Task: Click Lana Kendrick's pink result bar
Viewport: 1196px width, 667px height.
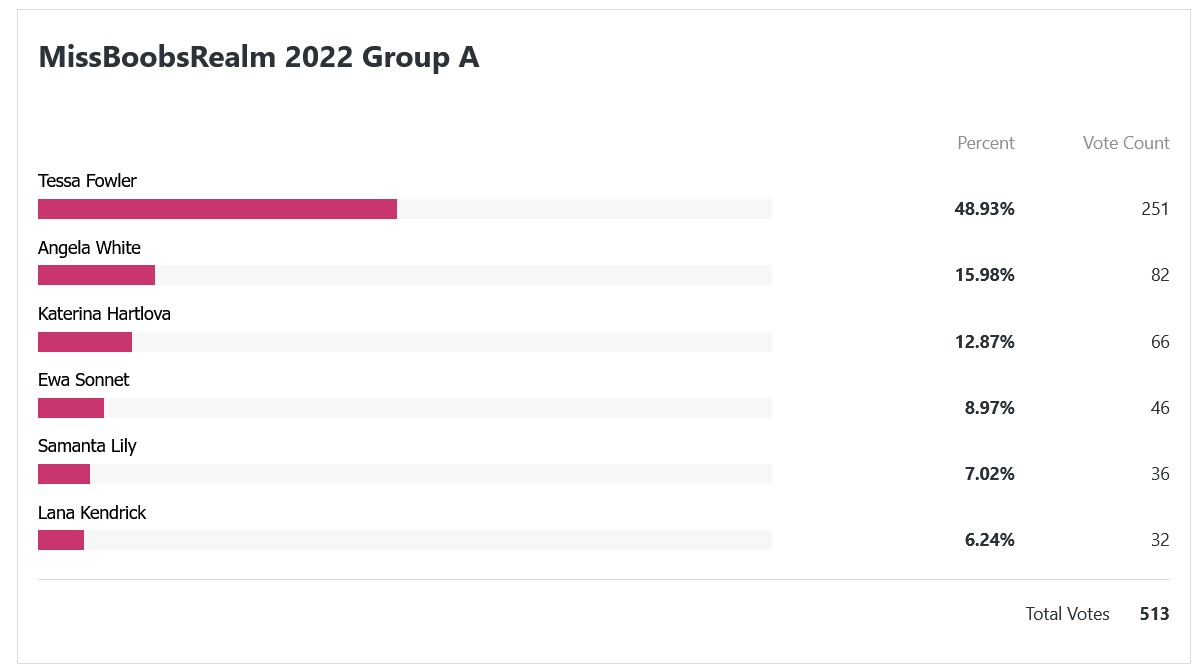Action: (x=61, y=540)
